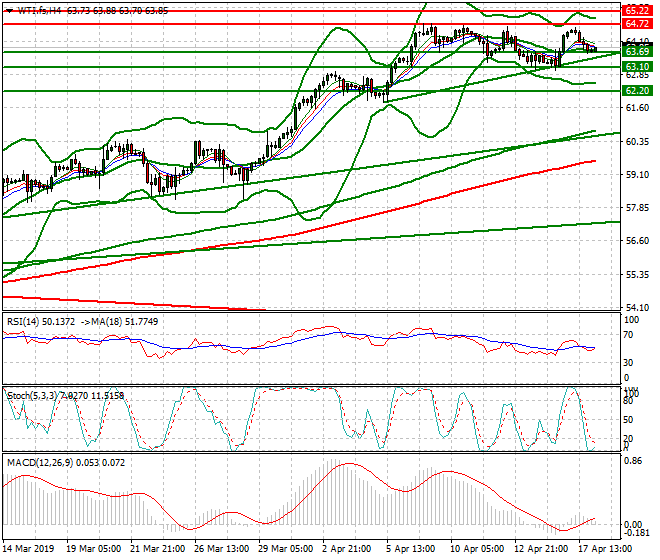This screenshot has width=660, height=560.
Task: Click the MACD scale value 0.86
Action: [x=633, y=461]
